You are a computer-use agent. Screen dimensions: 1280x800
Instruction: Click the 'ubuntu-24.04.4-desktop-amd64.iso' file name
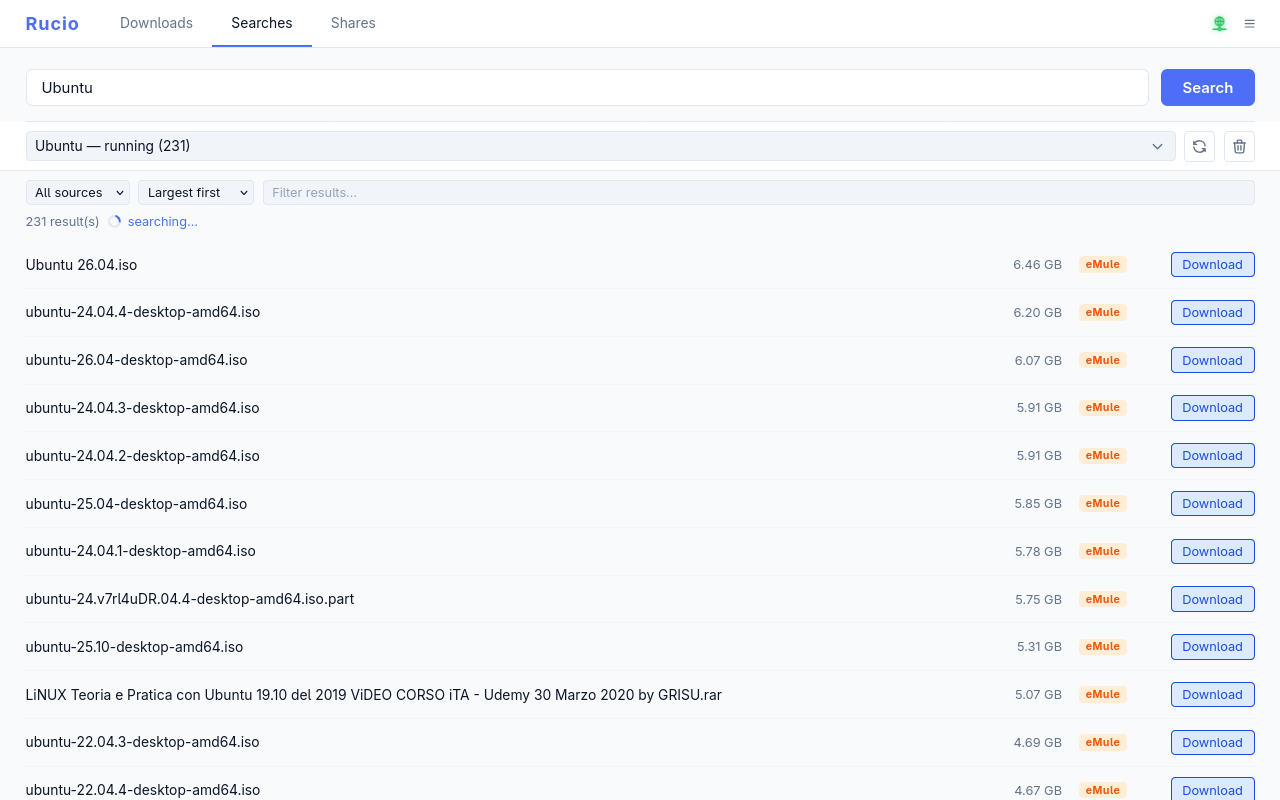[143, 312]
